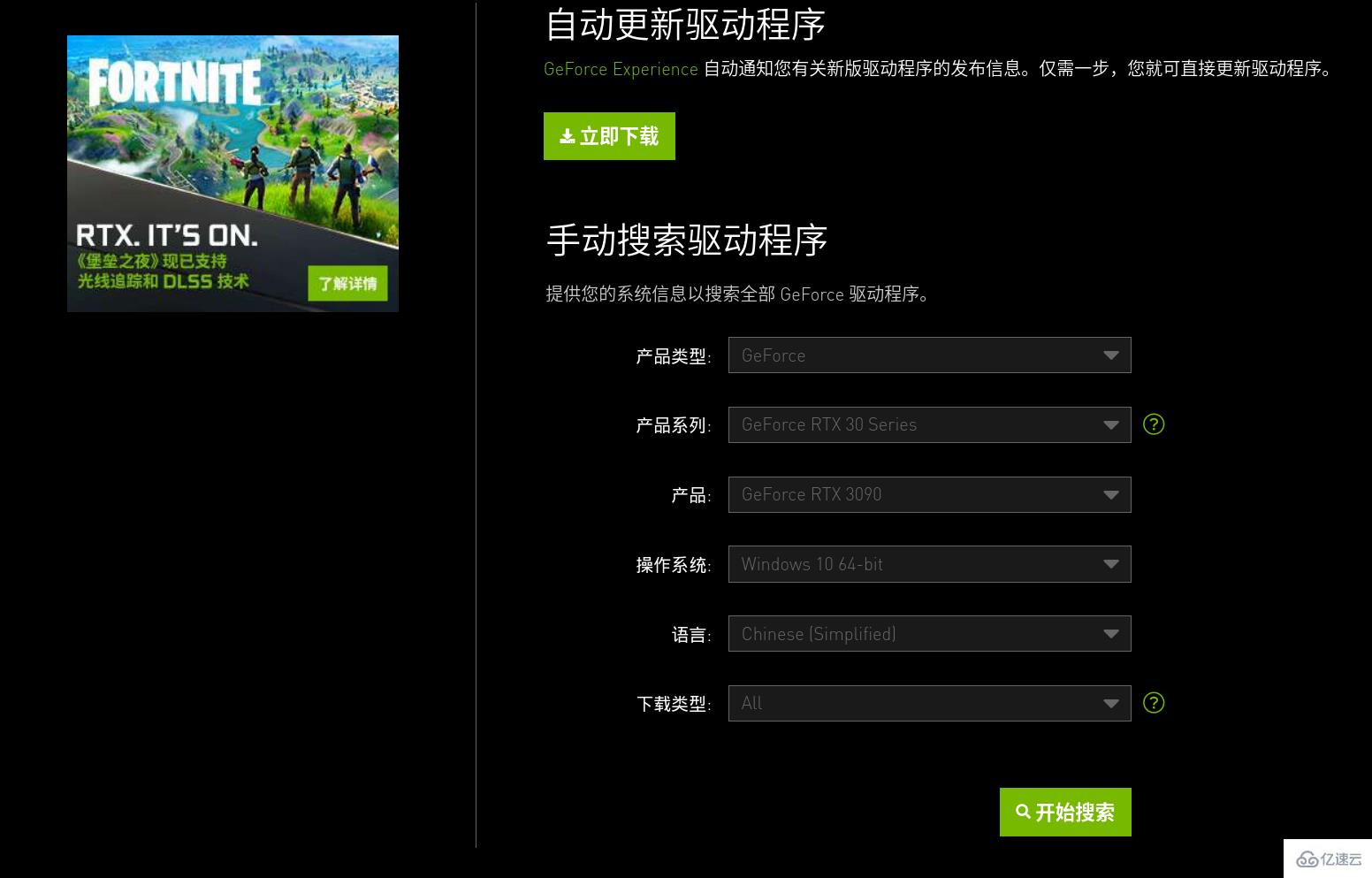Click the 开始搜索 search button
Viewport: 1372px width, 878px height.
tap(1065, 812)
